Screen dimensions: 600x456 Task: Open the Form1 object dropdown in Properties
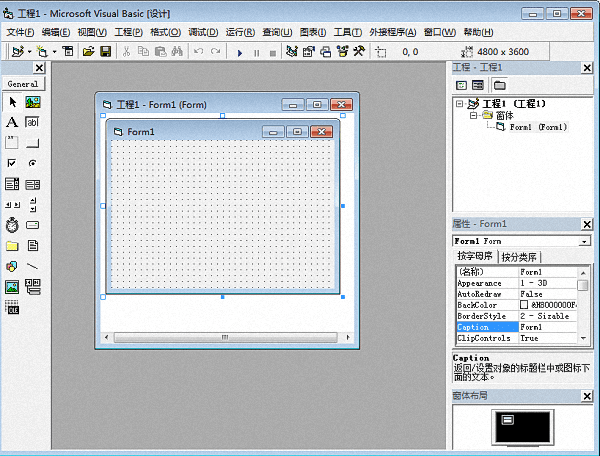tap(584, 240)
